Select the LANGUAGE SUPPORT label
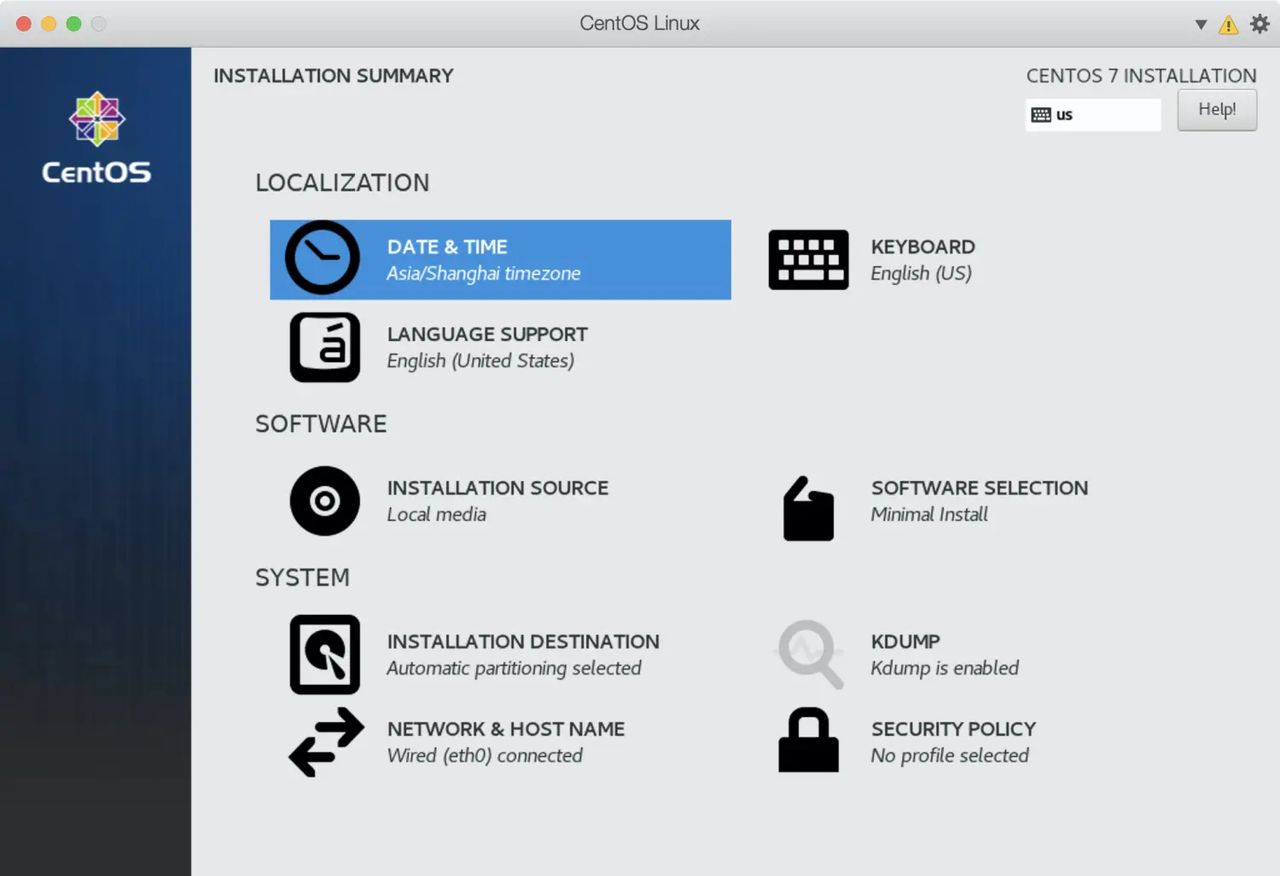 coord(487,334)
